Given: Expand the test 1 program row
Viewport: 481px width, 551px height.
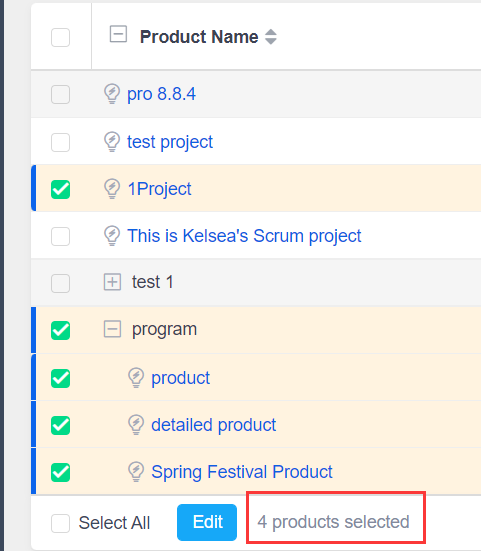Looking at the screenshot, I should click(x=112, y=282).
